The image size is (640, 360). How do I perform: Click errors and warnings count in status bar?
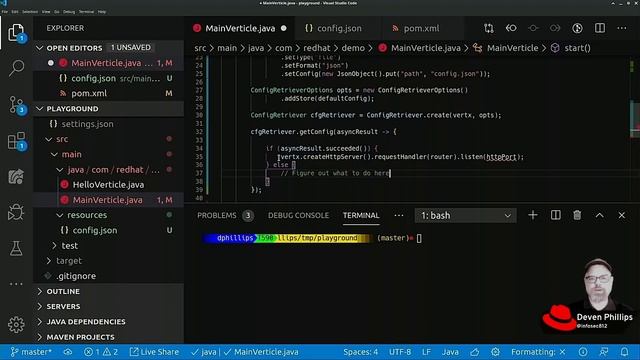[101, 352]
